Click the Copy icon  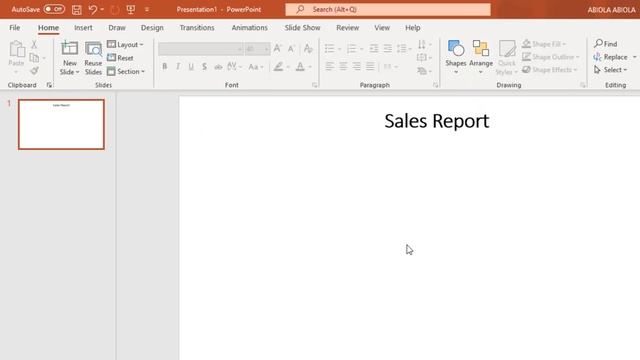click(34, 58)
